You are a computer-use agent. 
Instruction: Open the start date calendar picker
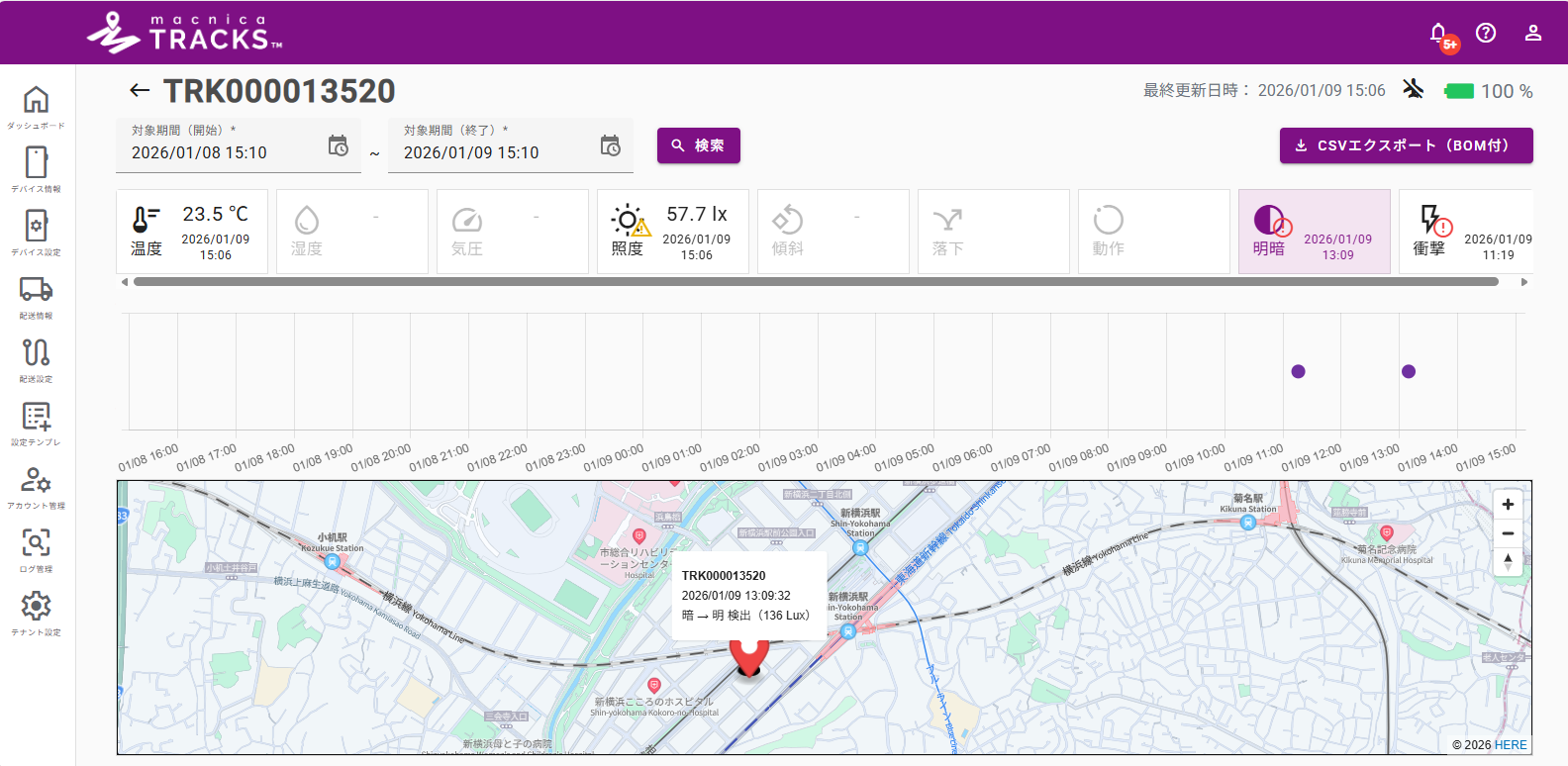[x=338, y=146]
